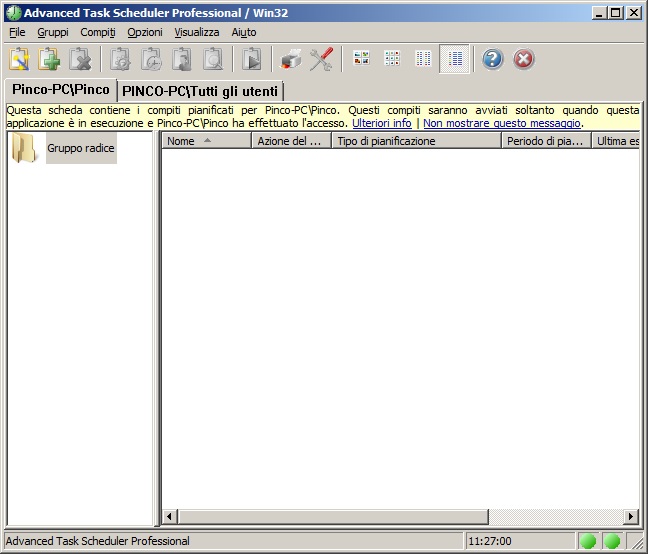Open the Gruppi menu
The height and width of the screenshot is (554, 648).
pos(52,32)
